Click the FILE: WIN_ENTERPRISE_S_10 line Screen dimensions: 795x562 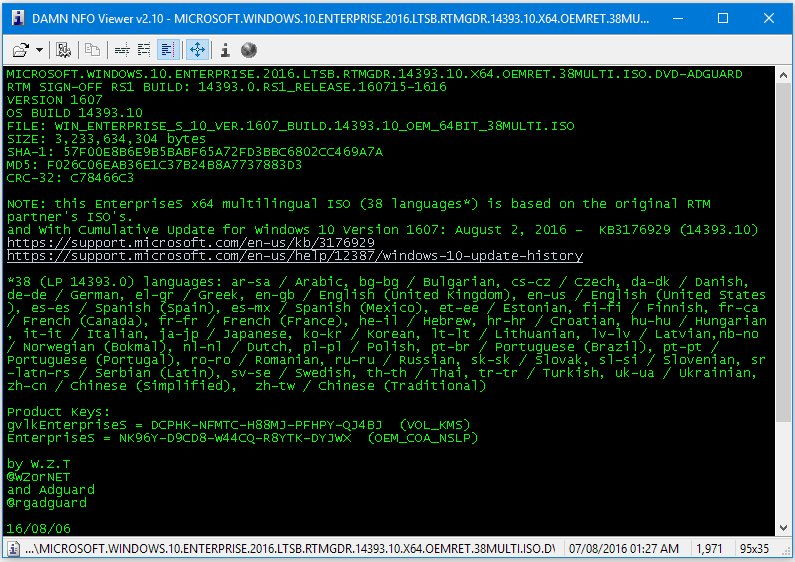pyautogui.click(x=291, y=126)
